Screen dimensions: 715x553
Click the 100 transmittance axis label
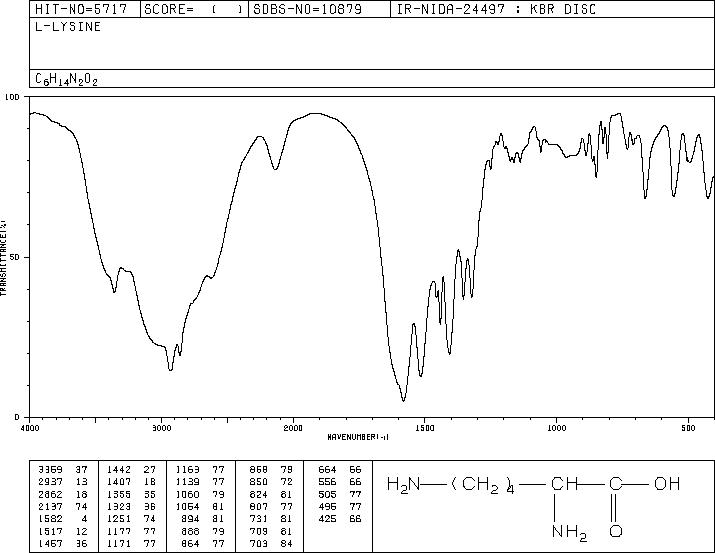(13, 97)
